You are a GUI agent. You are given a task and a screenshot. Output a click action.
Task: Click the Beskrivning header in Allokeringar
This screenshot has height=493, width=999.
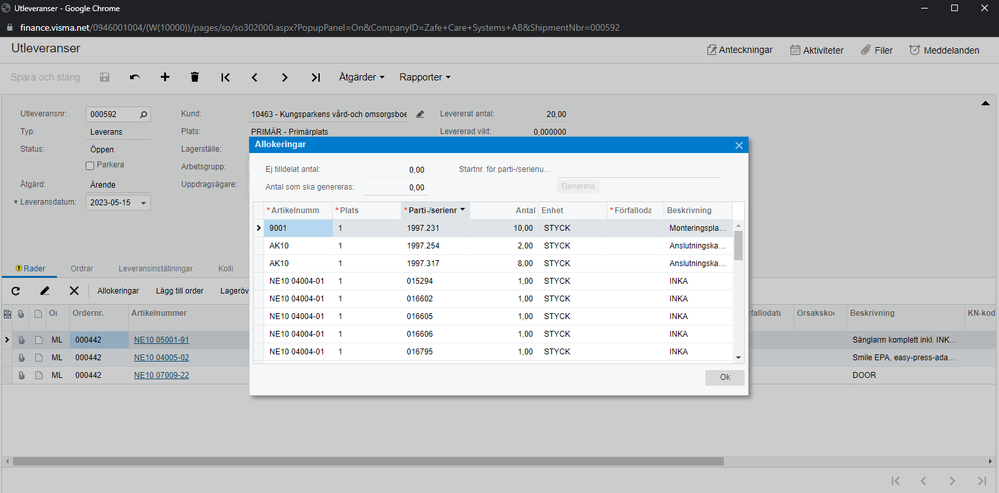point(698,210)
